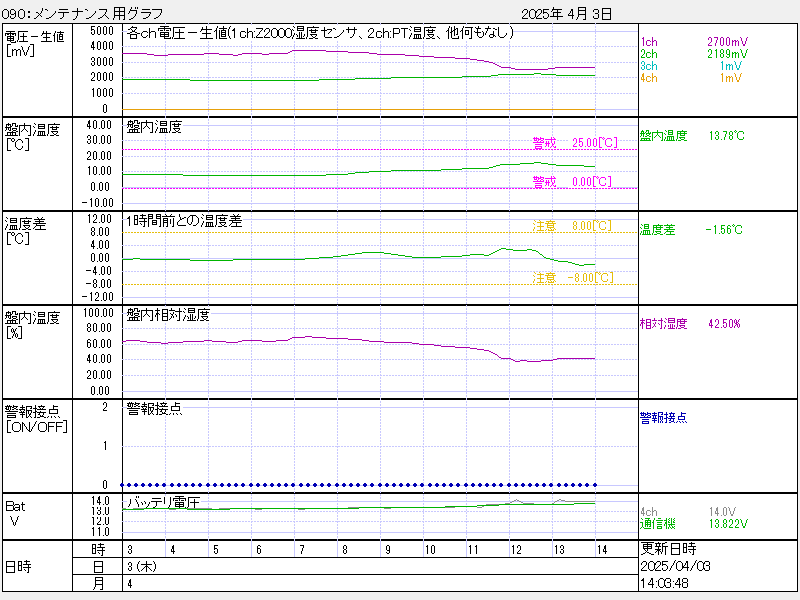This screenshot has width=800, height=600.
Task: Select the 相対湿度 42.50% readout
Action: tap(690, 324)
